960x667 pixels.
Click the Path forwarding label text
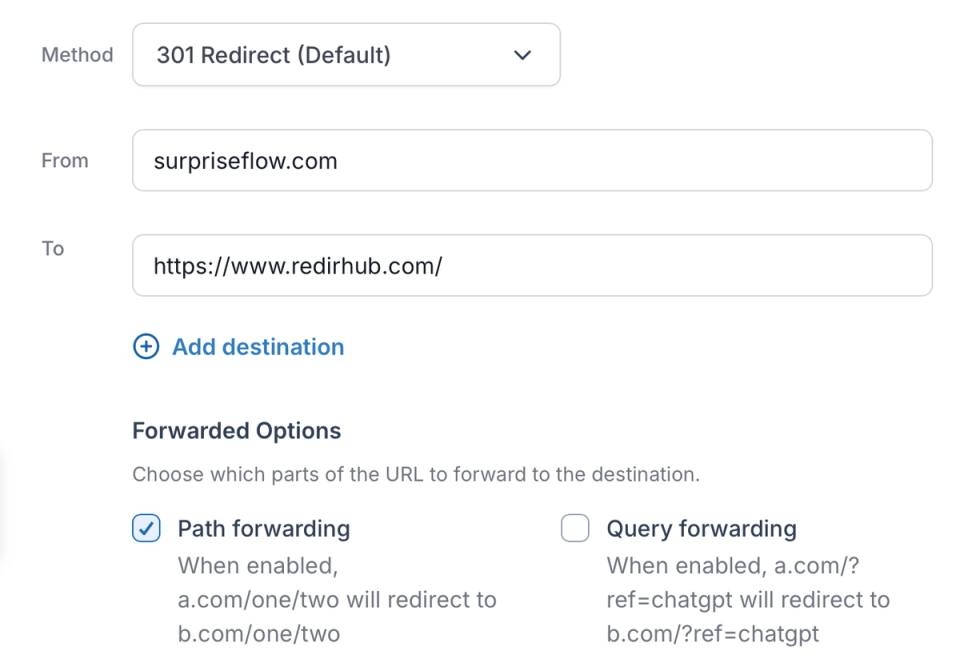tap(263, 528)
